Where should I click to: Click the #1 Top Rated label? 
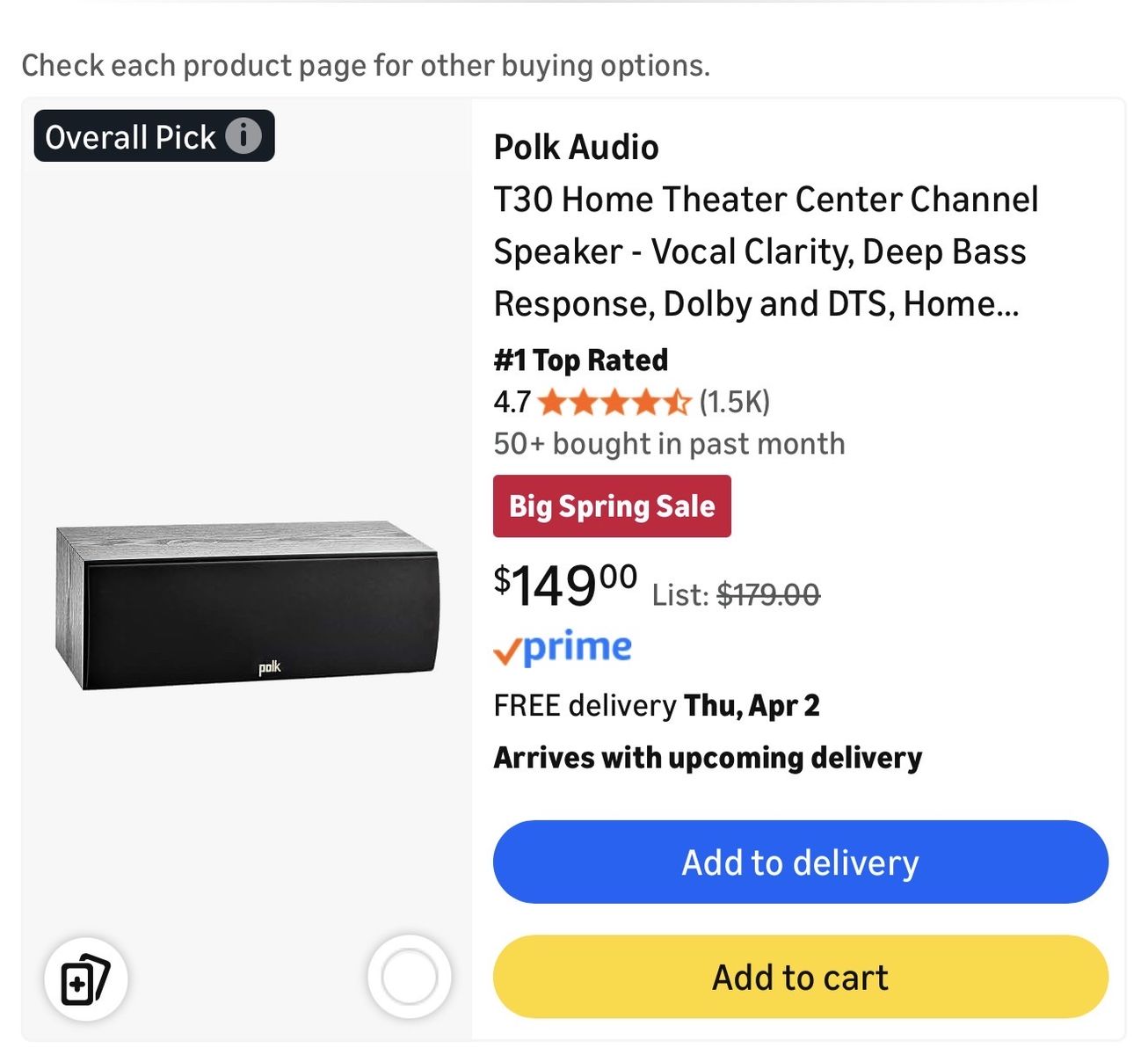580,360
